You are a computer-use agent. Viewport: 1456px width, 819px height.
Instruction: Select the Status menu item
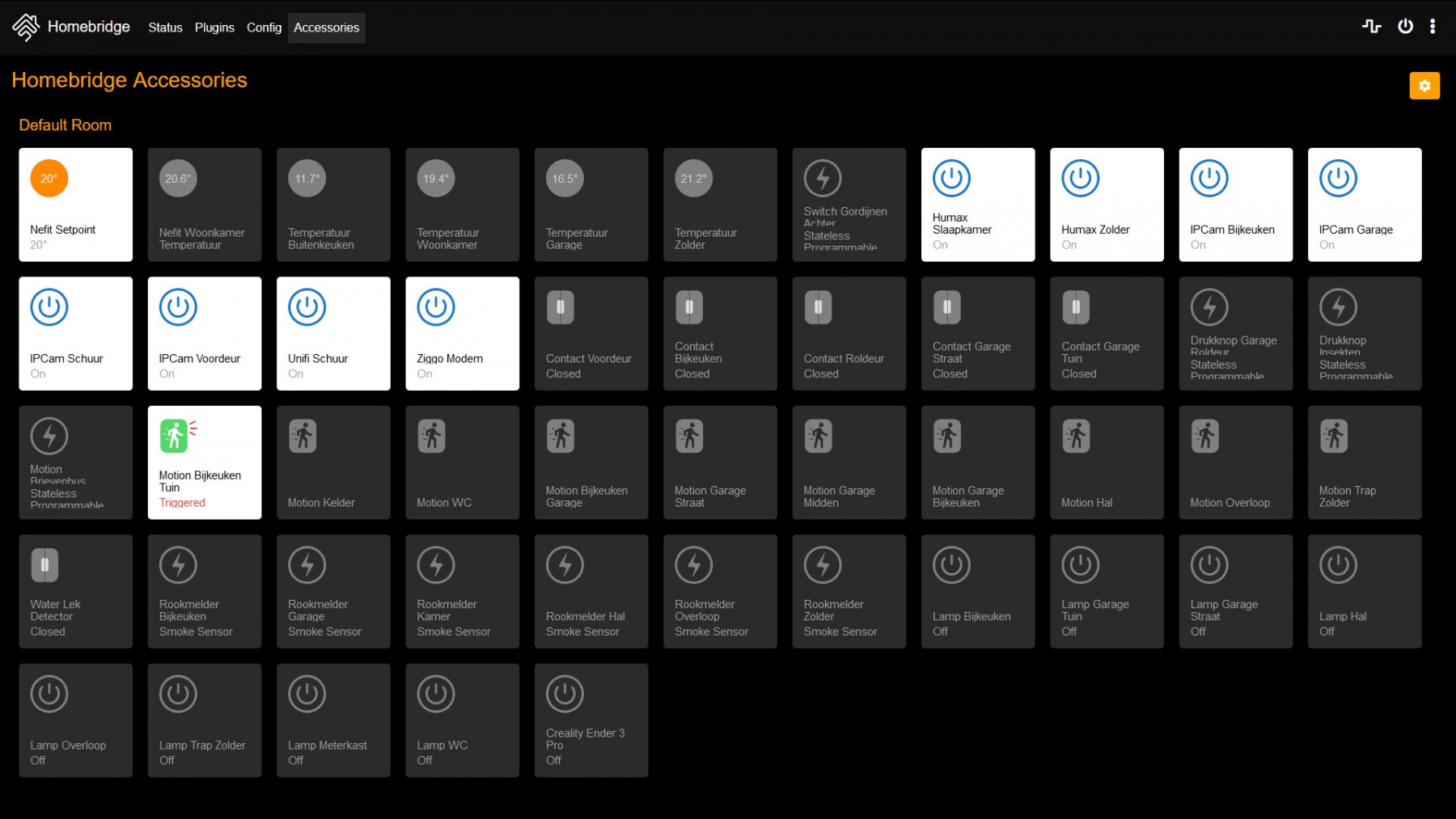pos(165,27)
